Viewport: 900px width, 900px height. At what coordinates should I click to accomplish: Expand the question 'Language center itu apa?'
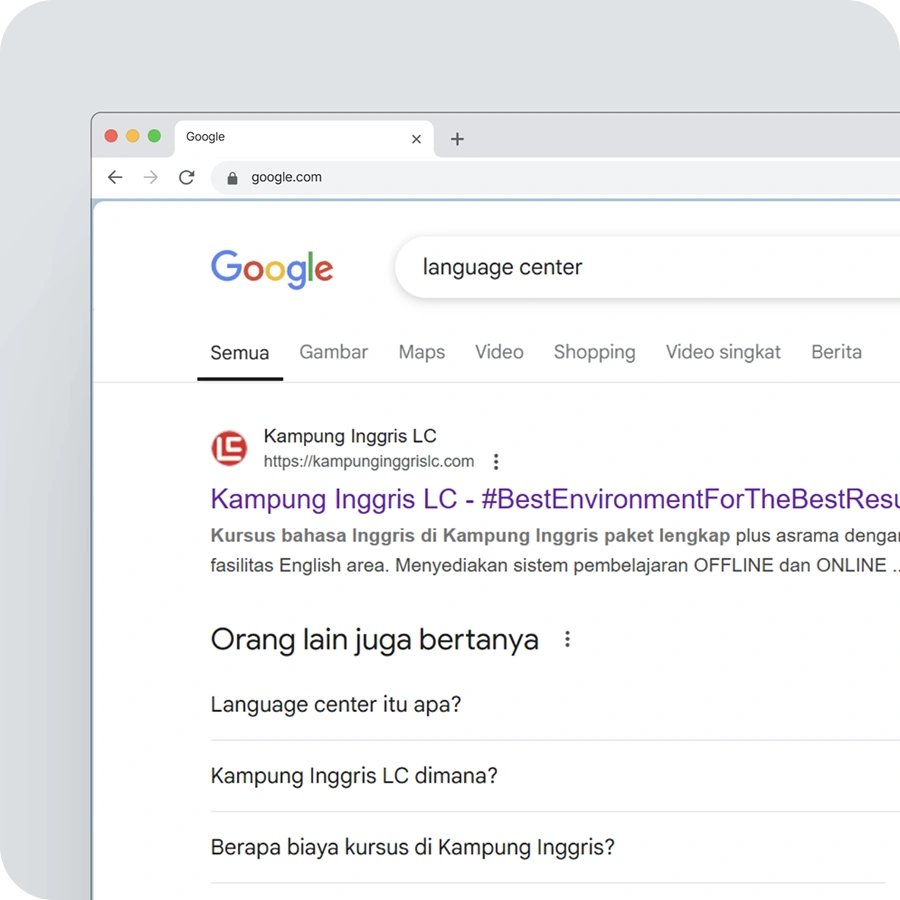pyautogui.click(x=336, y=704)
